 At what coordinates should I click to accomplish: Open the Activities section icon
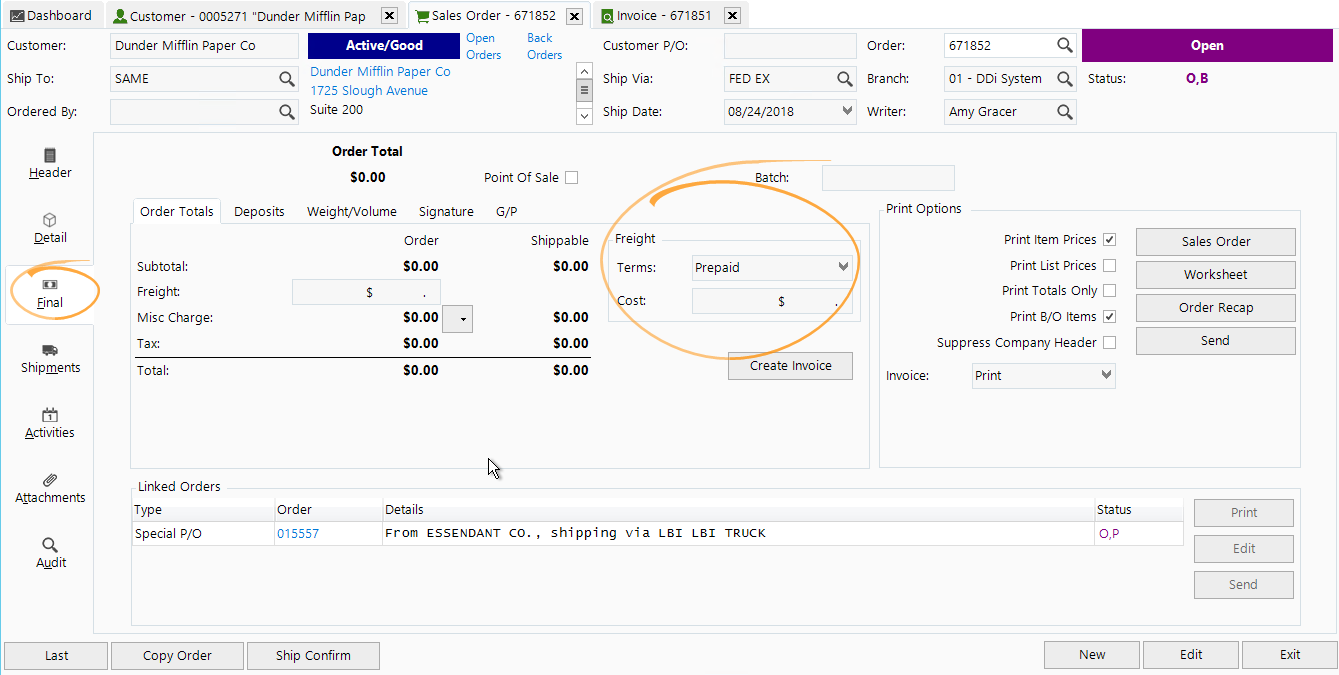coord(49,424)
